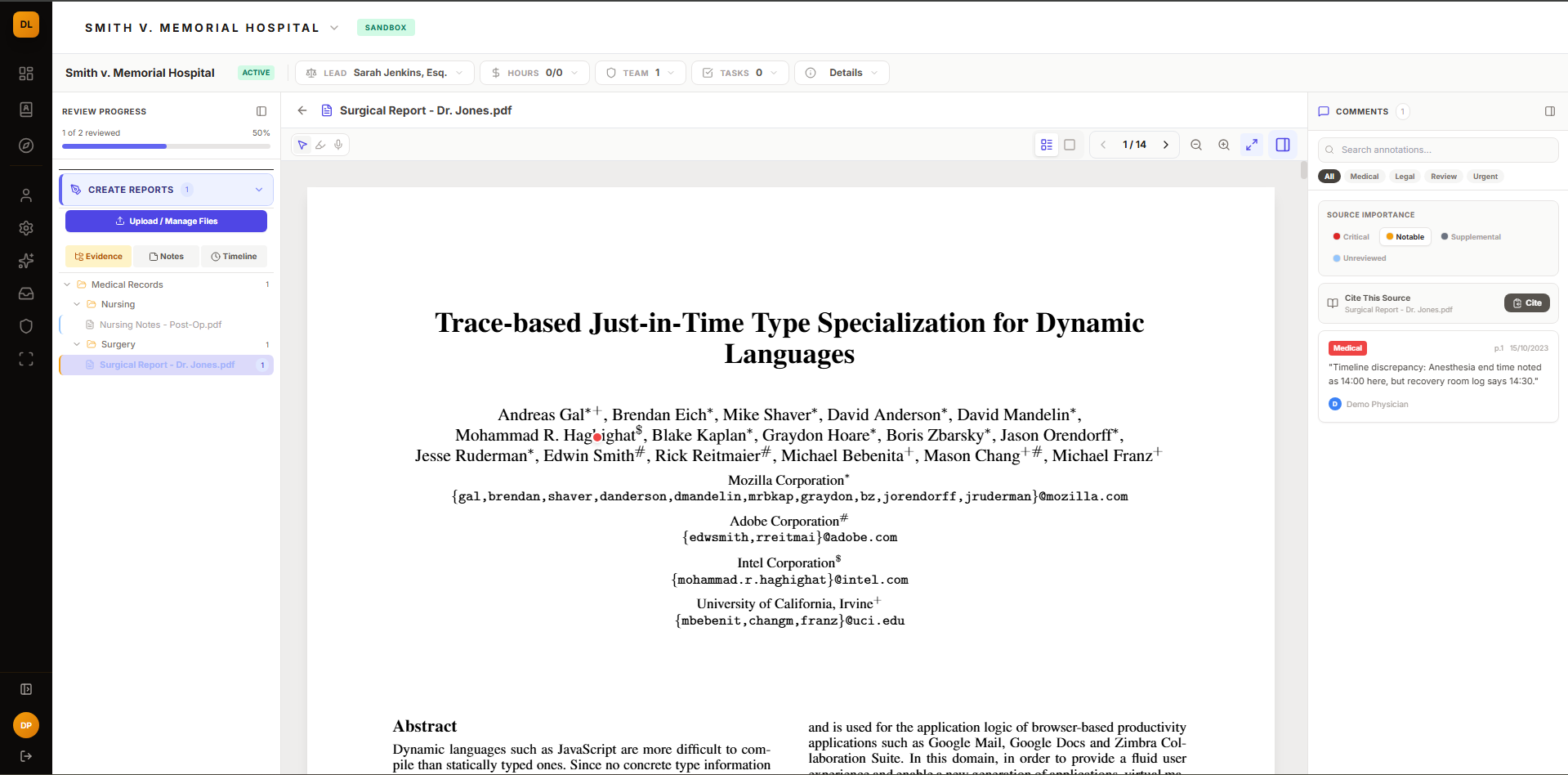Open the case selector chevron beside title
This screenshot has height=775, width=1568.
coord(334,28)
